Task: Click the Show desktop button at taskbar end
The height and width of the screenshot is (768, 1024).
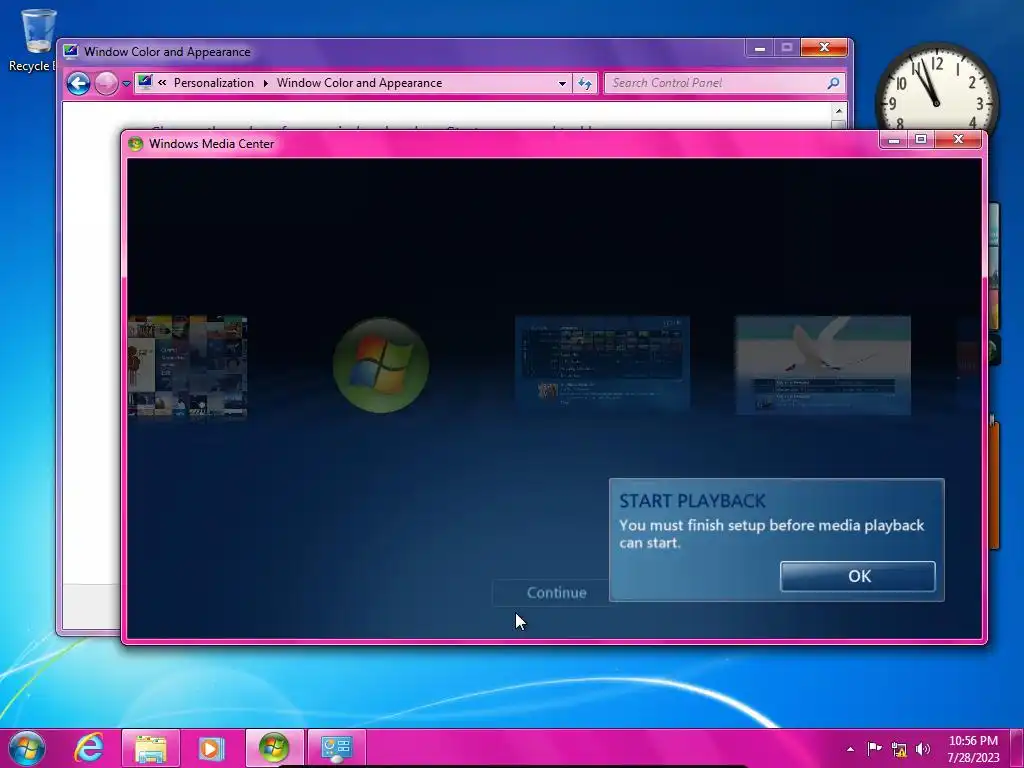Action: [1017, 748]
